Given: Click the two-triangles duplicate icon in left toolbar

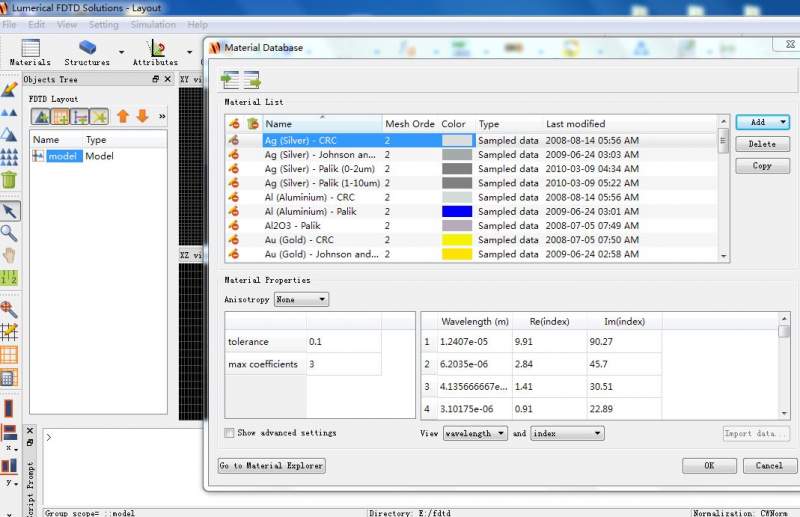Looking at the screenshot, I should click(9, 112).
